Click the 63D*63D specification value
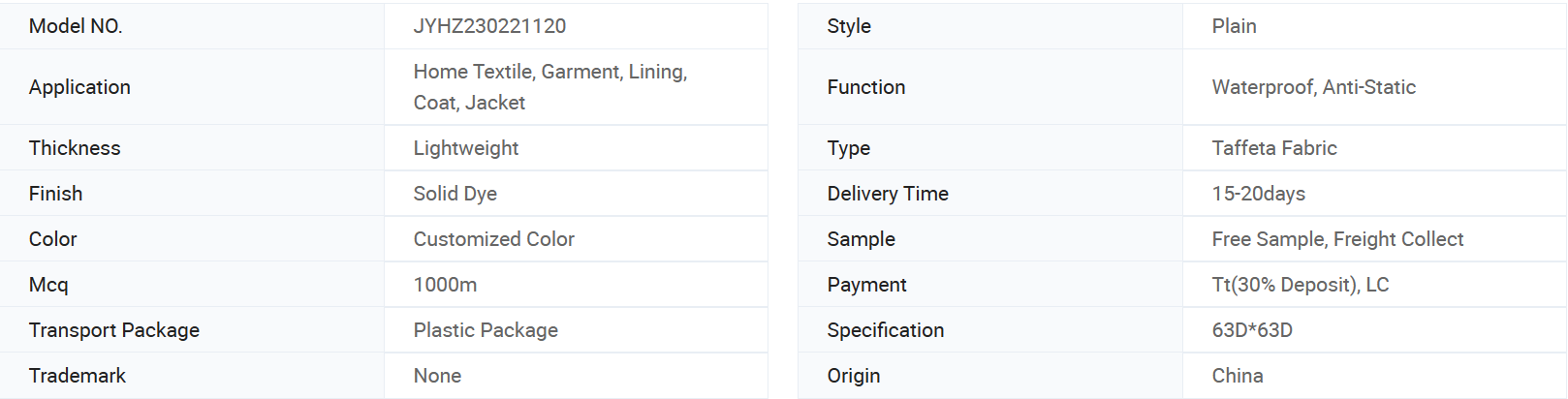Screen dimensions: 1568x399 [1252, 330]
